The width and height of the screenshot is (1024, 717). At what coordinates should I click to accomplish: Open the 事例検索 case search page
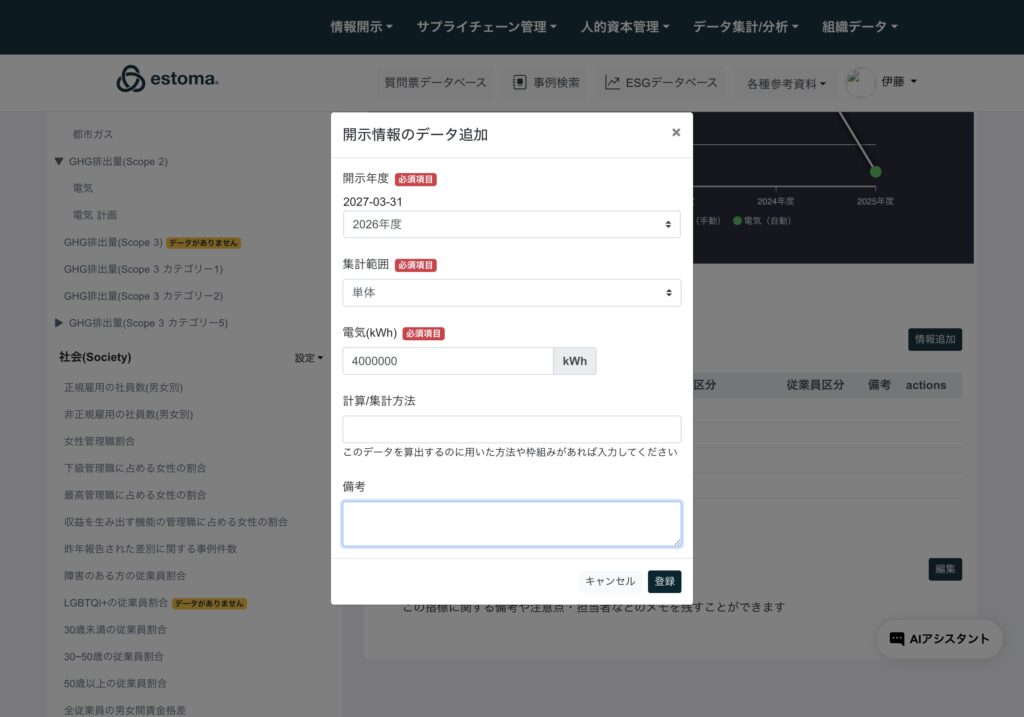[x=546, y=83]
